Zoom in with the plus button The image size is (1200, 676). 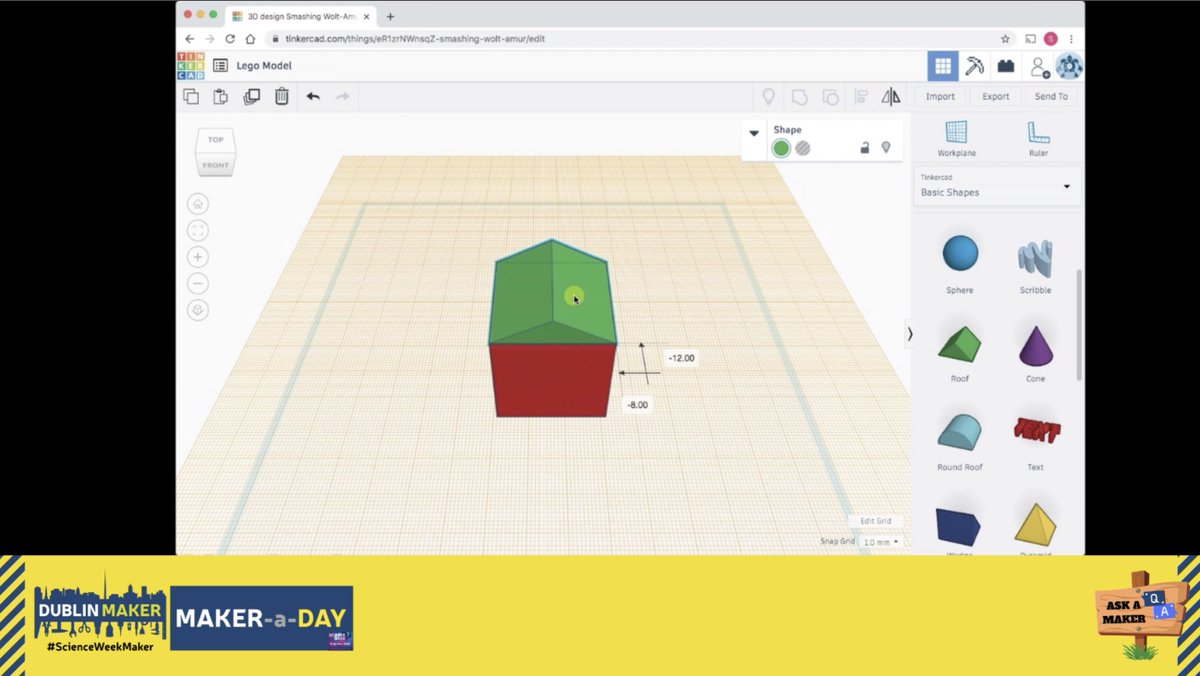click(198, 257)
